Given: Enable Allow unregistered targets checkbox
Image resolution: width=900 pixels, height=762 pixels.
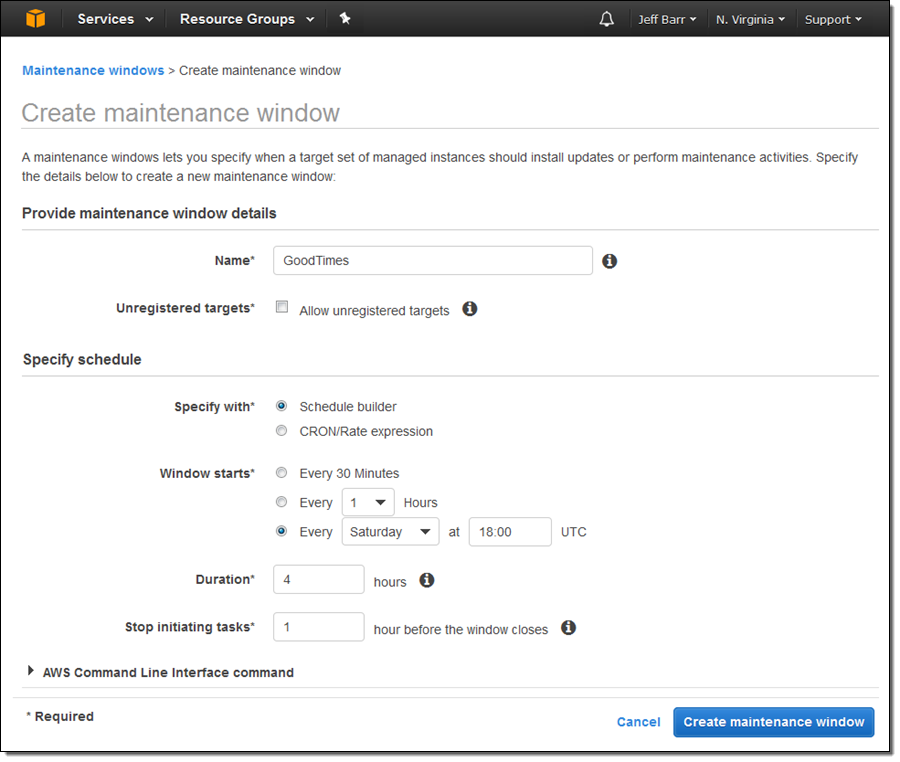Looking at the screenshot, I should [x=282, y=308].
